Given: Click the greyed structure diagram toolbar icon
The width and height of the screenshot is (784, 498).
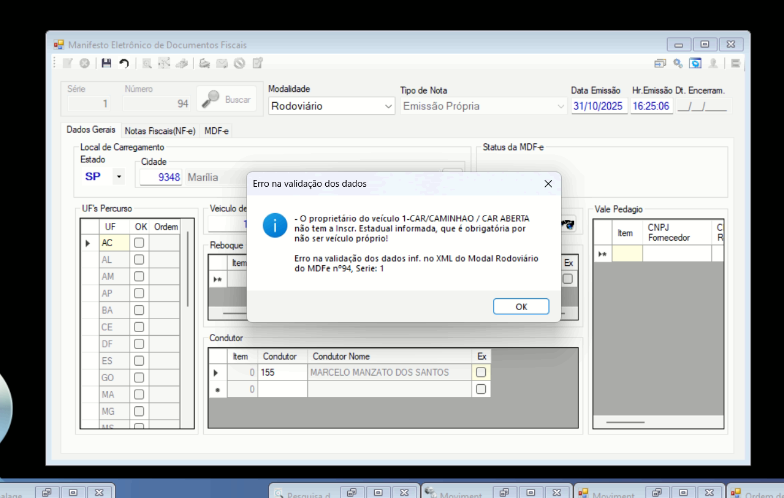Looking at the screenshot, I should pos(164,63).
